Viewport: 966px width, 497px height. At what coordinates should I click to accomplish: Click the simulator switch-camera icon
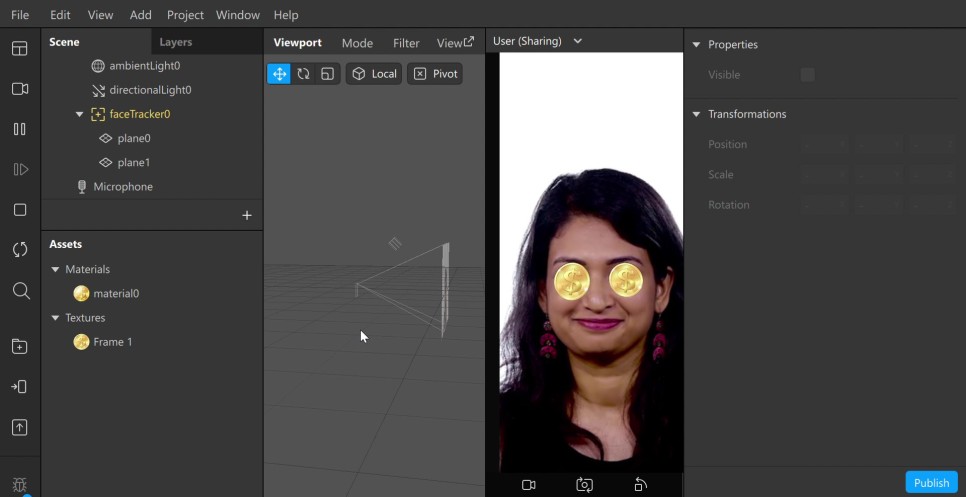coord(584,485)
